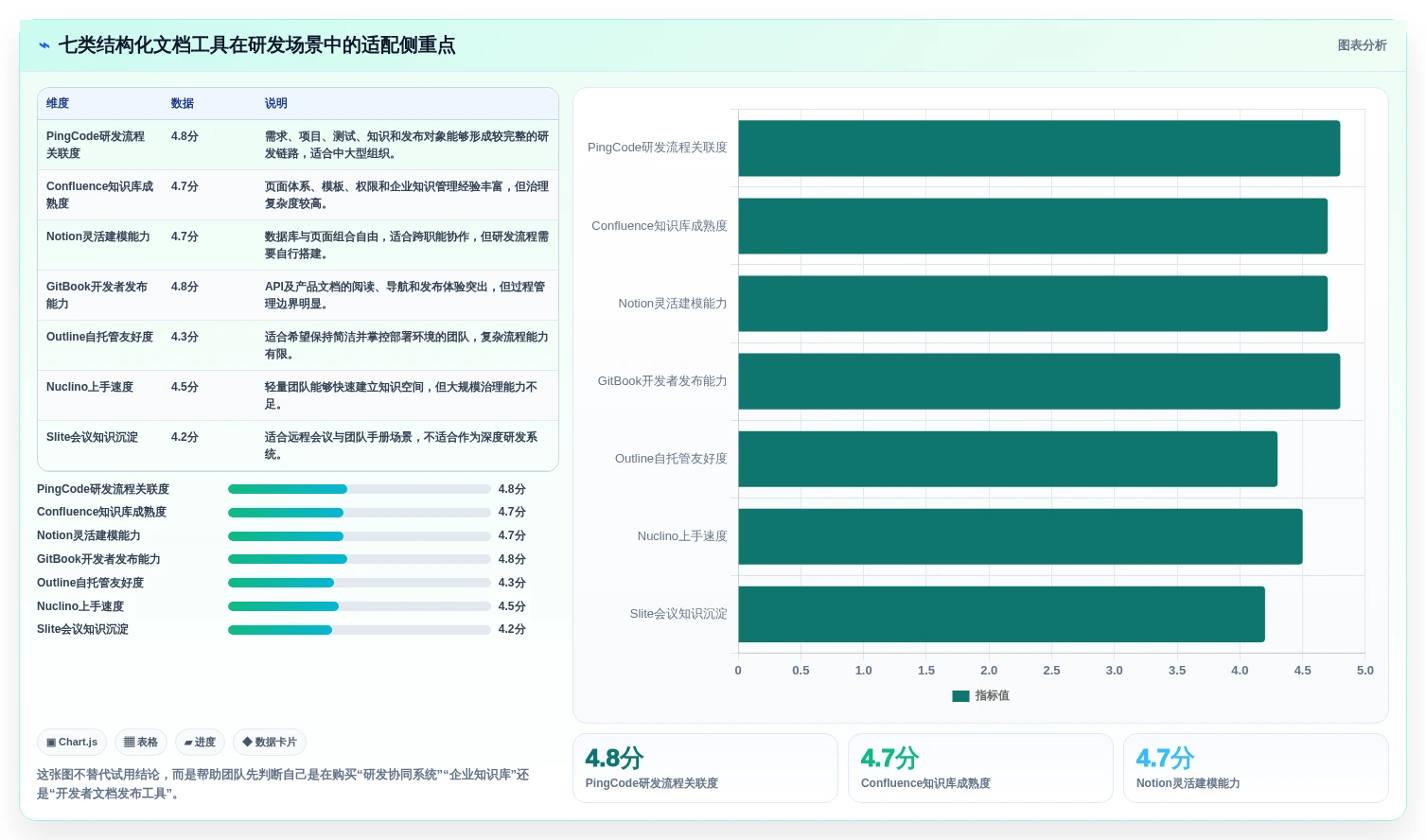The width and height of the screenshot is (1426, 840).
Task: Select the 数据卡片 tag chip
Action: click(x=270, y=743)
